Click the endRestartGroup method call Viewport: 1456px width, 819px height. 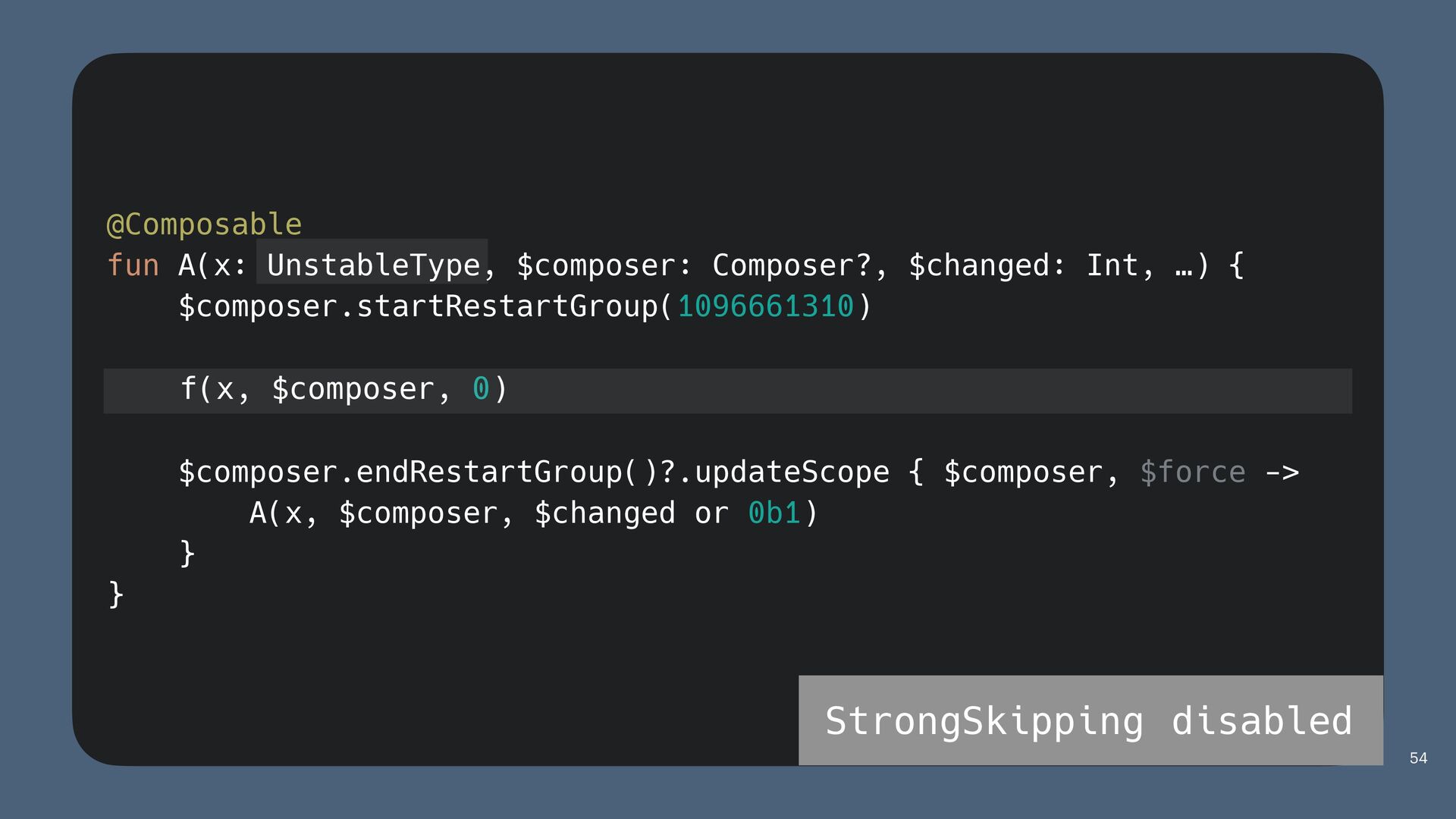pos(488,472)
